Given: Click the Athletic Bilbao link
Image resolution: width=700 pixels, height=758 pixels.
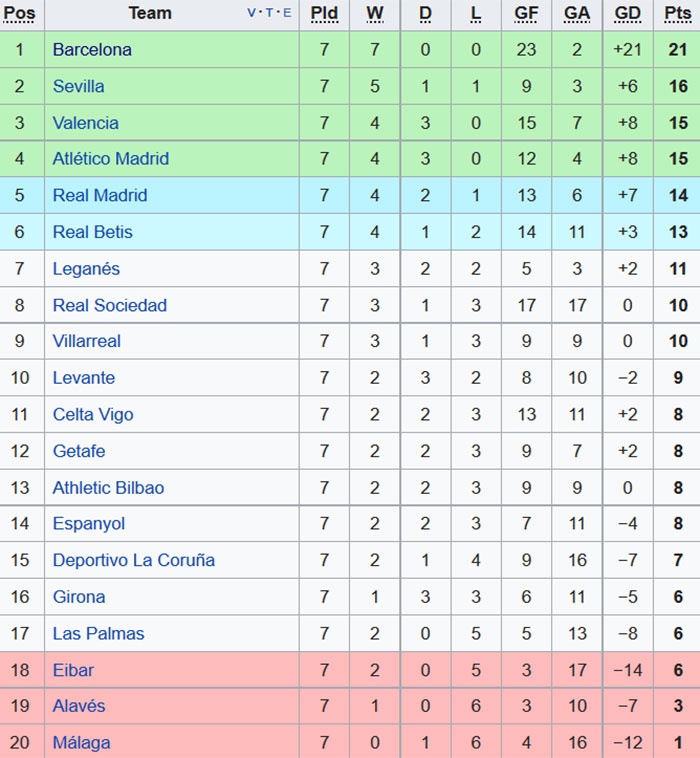Looking at the screenshot, I should tap(108, 488).
